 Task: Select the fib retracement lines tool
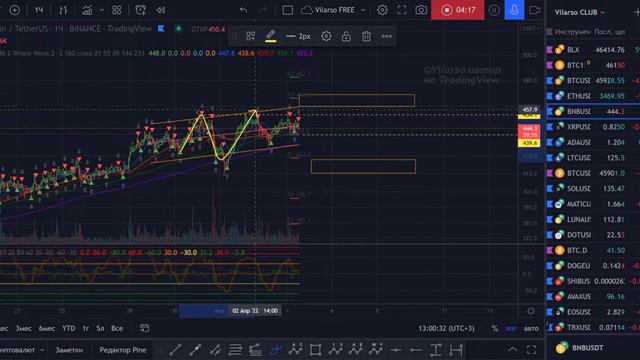pos(235,350)
